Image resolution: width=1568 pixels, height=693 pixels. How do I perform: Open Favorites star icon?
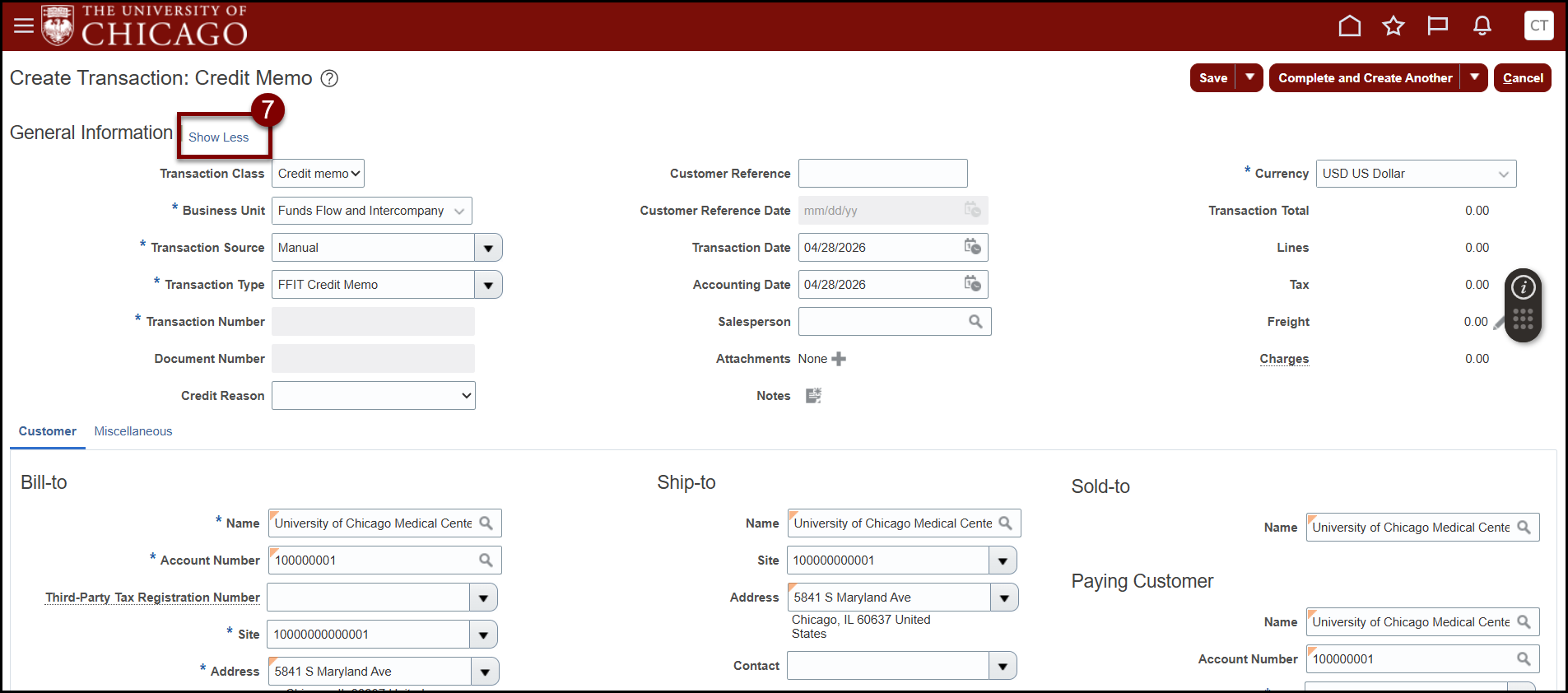(x=1394, y=26)
